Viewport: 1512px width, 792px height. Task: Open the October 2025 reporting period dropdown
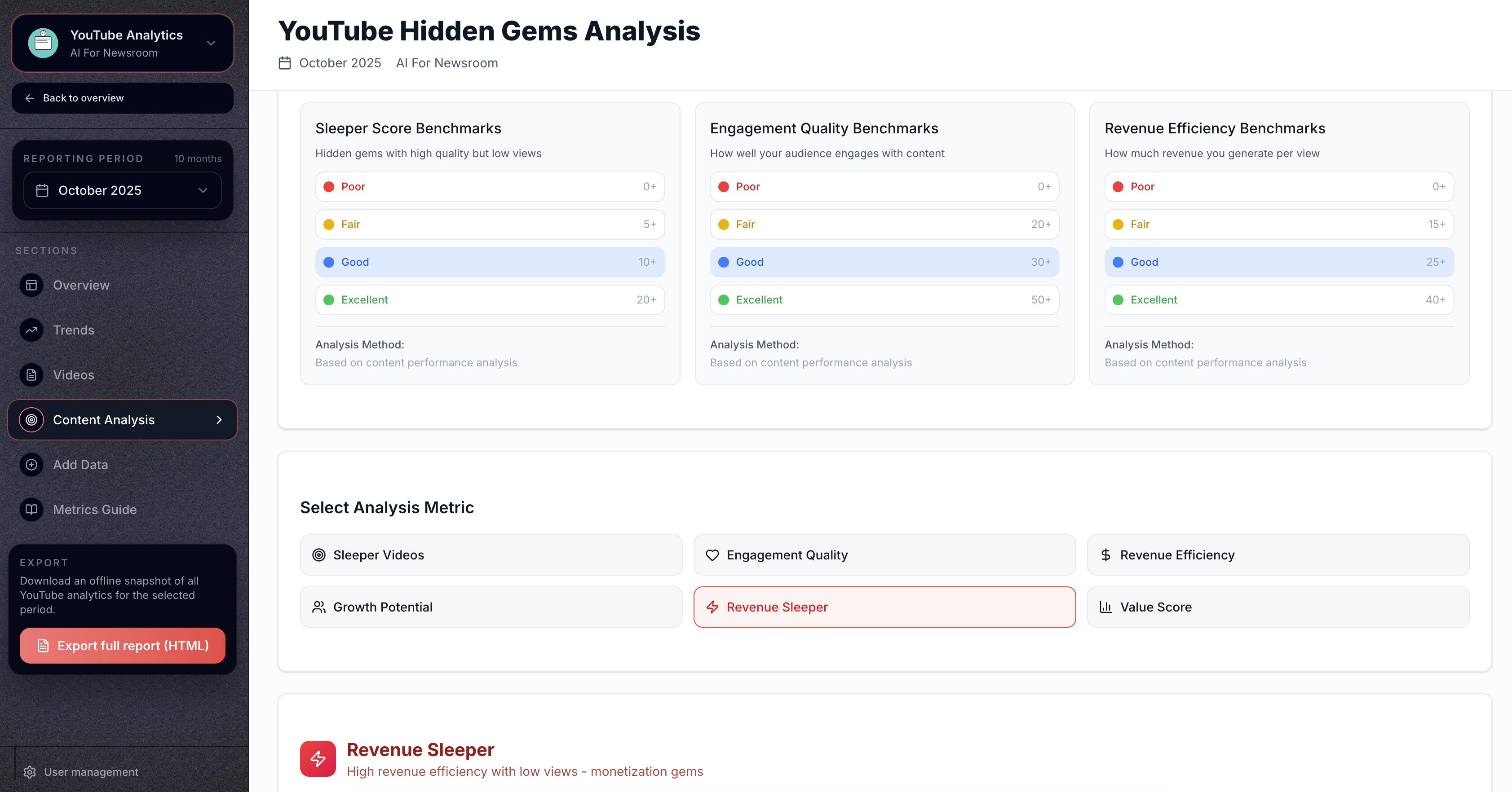pos(122,190)
